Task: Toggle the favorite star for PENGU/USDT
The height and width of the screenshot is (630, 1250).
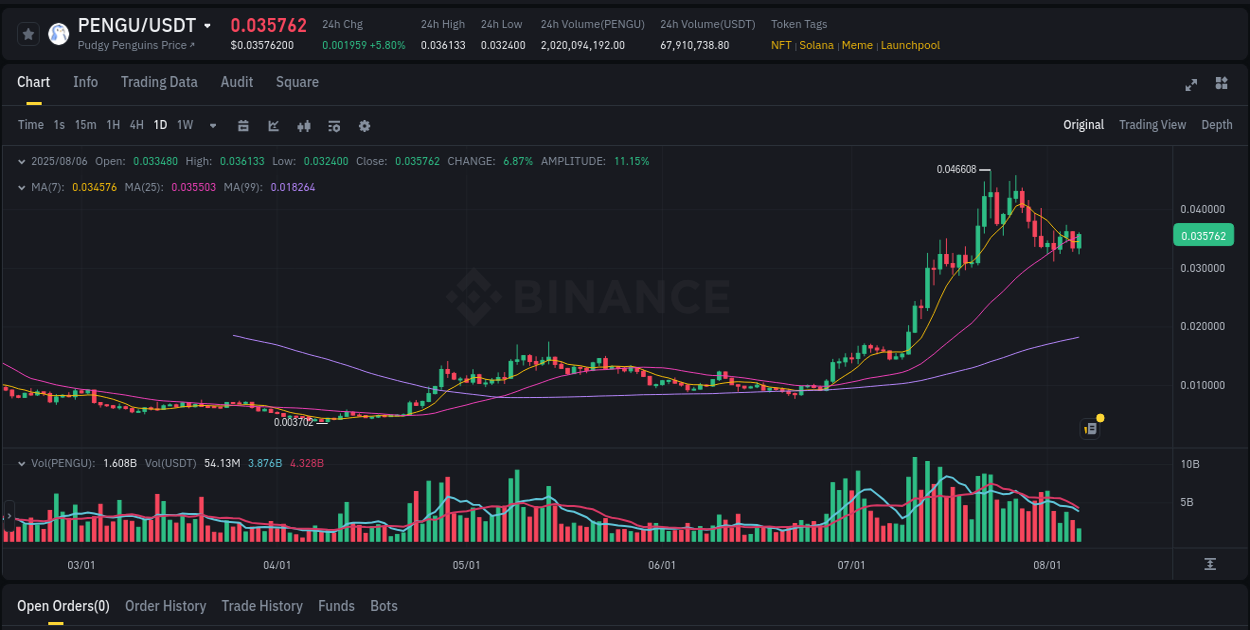Action: tap(27, 33)
